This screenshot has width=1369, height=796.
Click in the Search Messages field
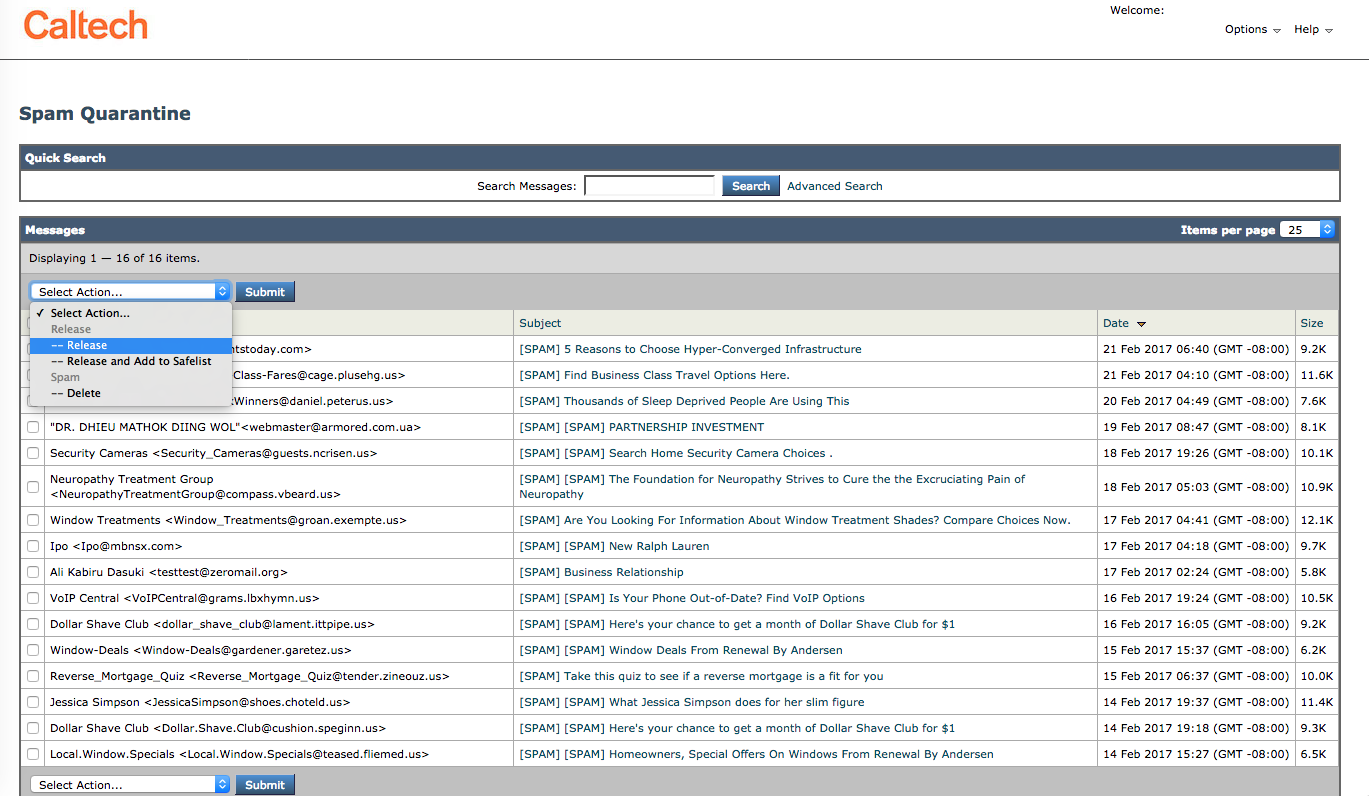649,186
